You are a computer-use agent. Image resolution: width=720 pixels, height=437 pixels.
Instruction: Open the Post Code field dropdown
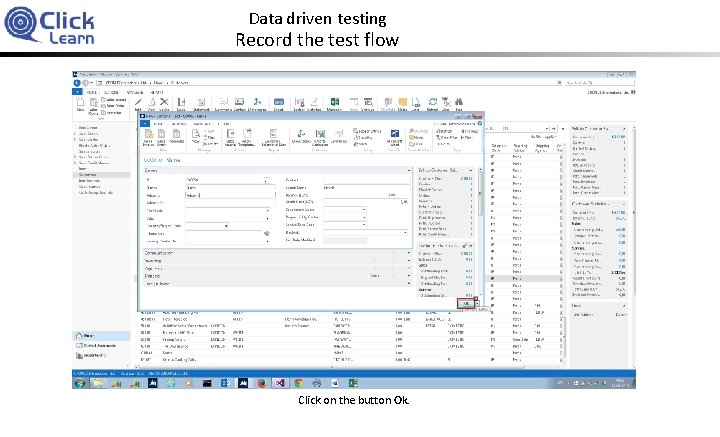[x=268, y=211]
